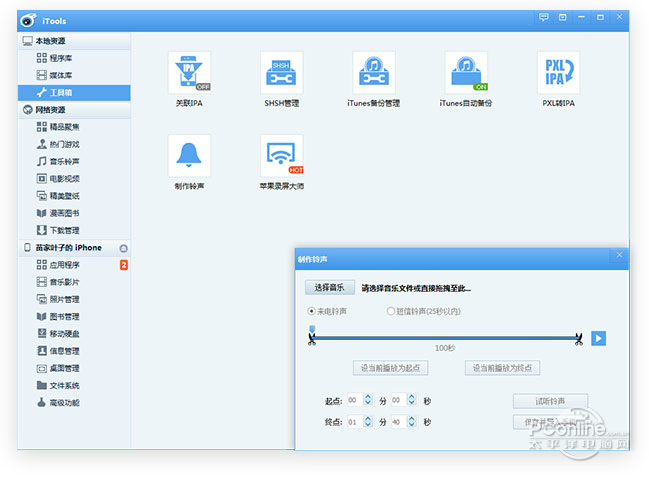
Task: Select 媒体库 in sidebar
Action: 74,75
